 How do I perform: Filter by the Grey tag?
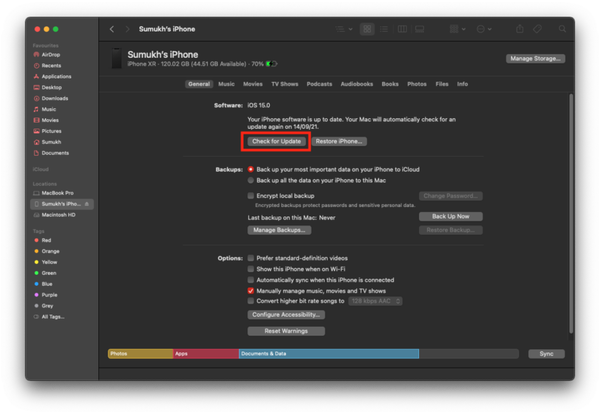coord(44,306)
